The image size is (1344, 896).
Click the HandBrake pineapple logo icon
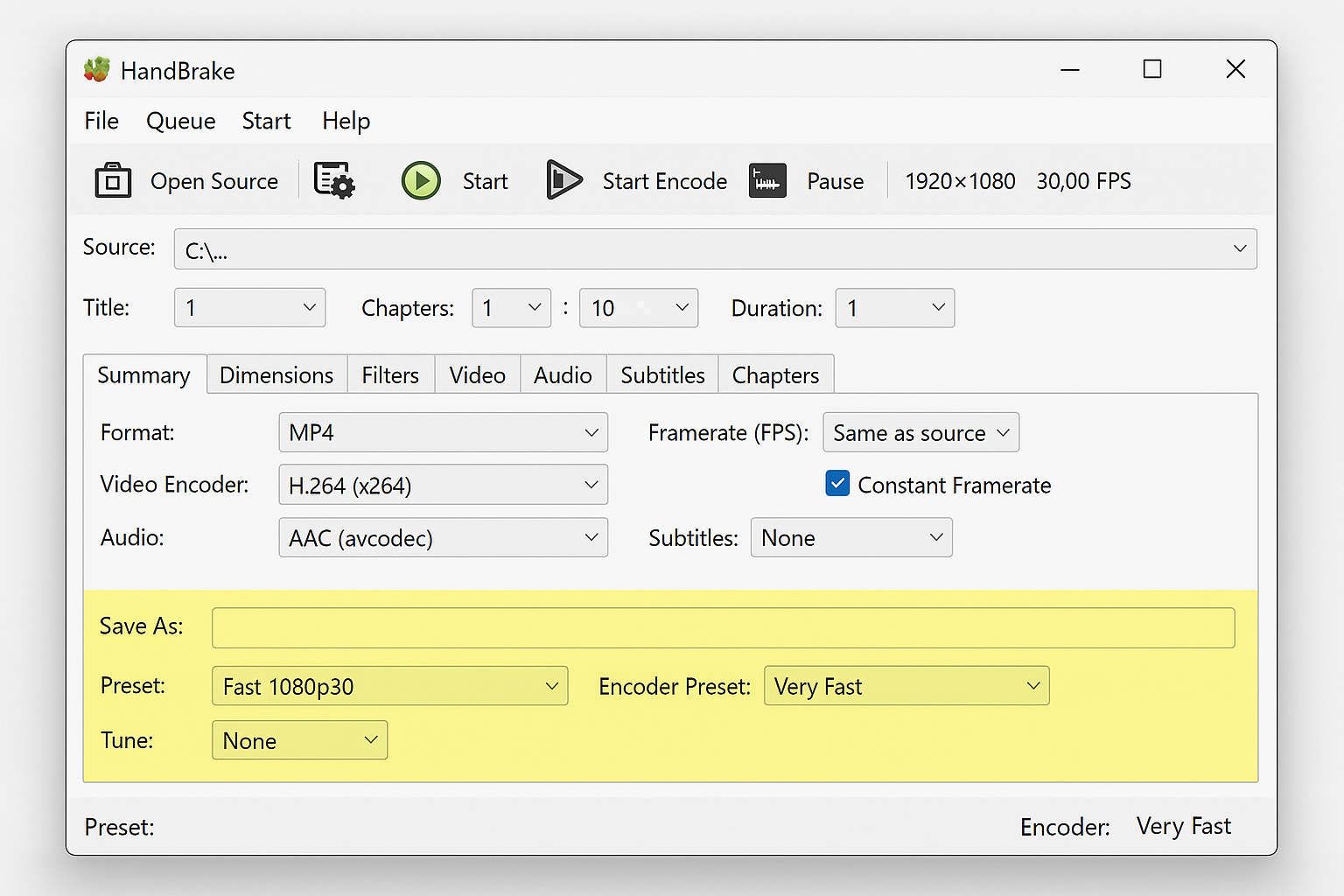[x=97, y=69]
